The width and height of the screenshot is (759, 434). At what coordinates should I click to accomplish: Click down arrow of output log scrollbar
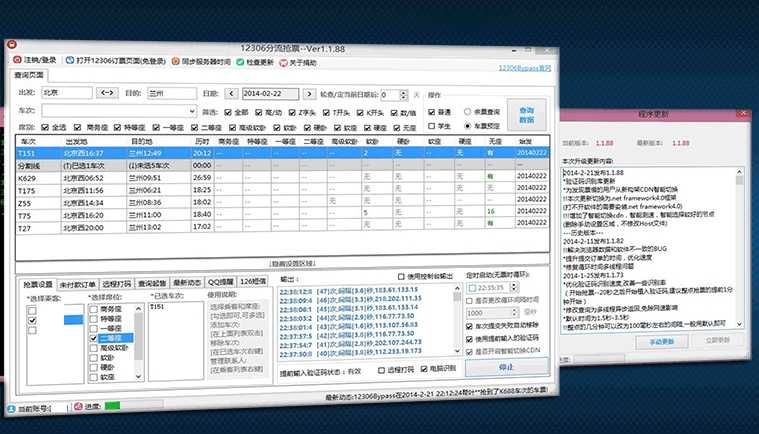[x=457, y=351]
